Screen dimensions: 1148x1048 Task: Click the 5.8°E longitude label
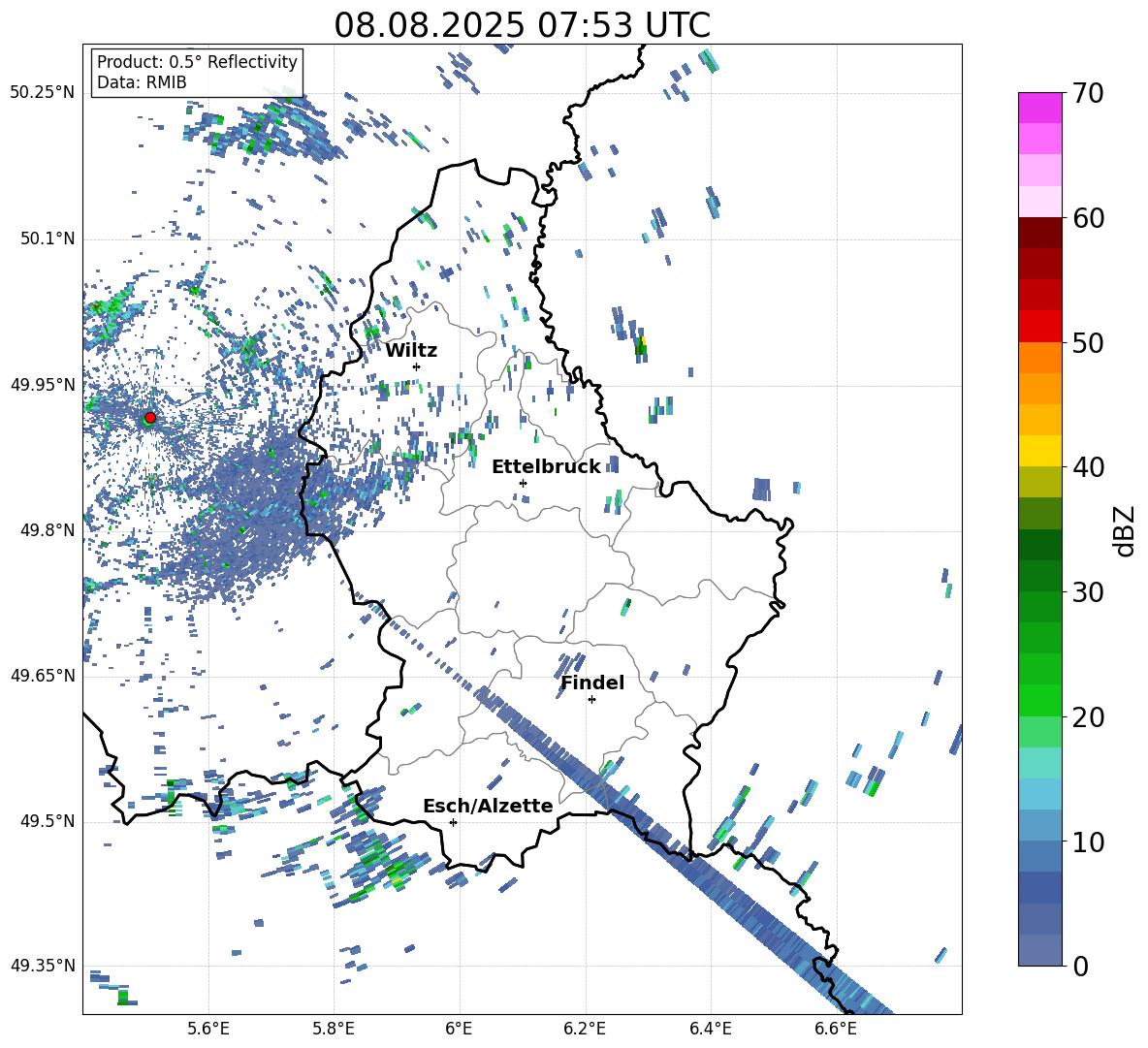(334, 1029)
